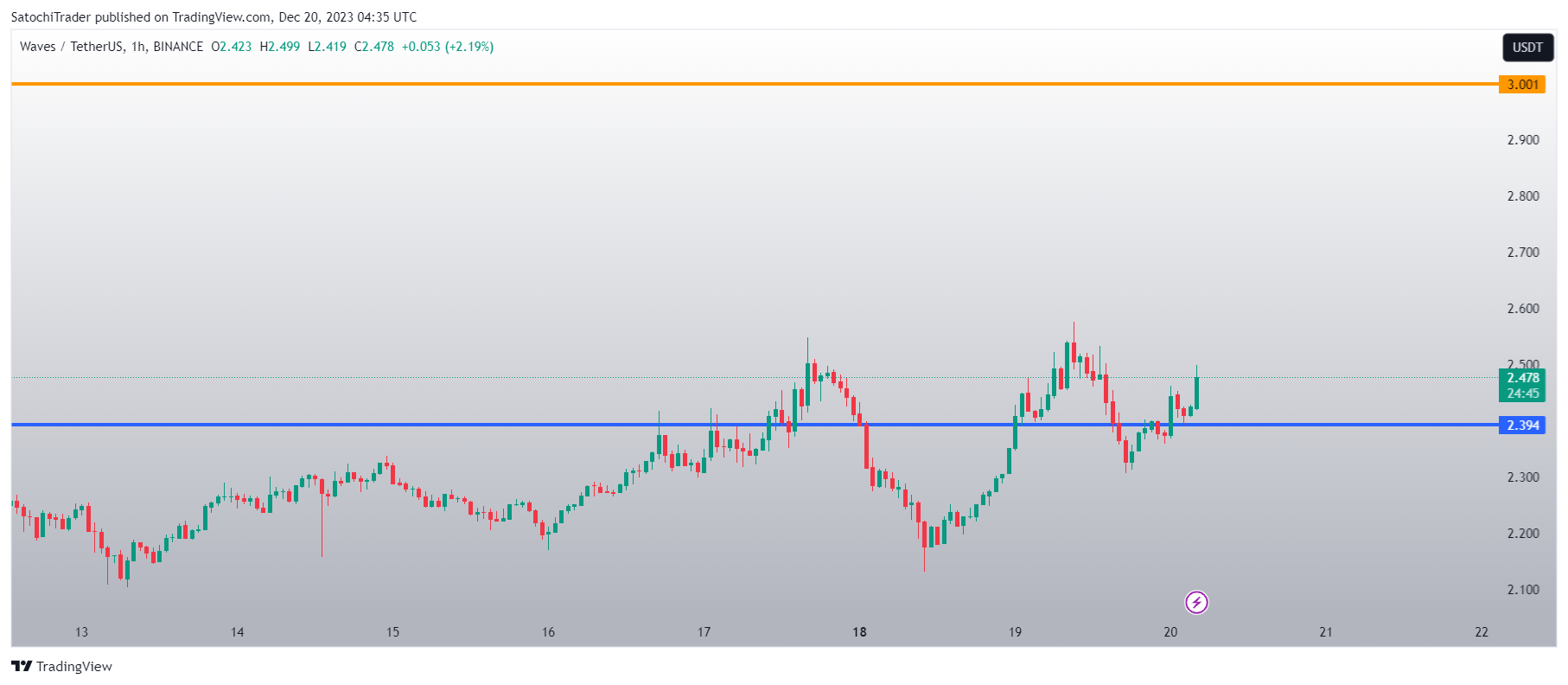Click date label 17 on time axis

coord(704,631)
